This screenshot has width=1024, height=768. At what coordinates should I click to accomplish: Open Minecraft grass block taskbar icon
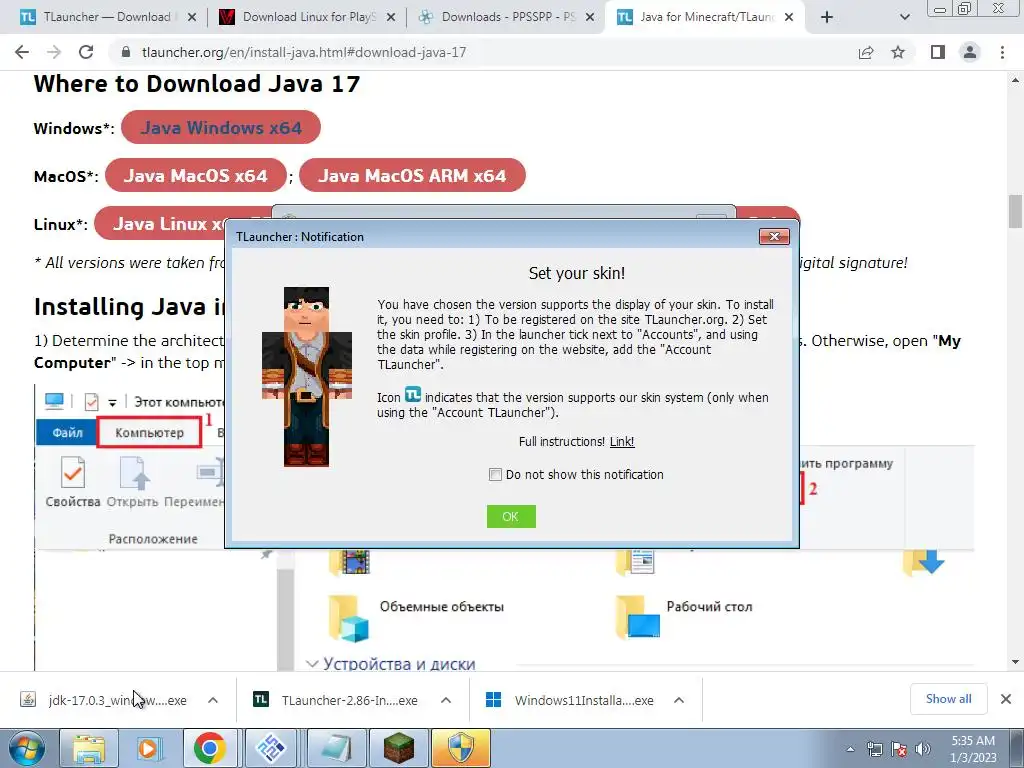click(x=398, y=748)
